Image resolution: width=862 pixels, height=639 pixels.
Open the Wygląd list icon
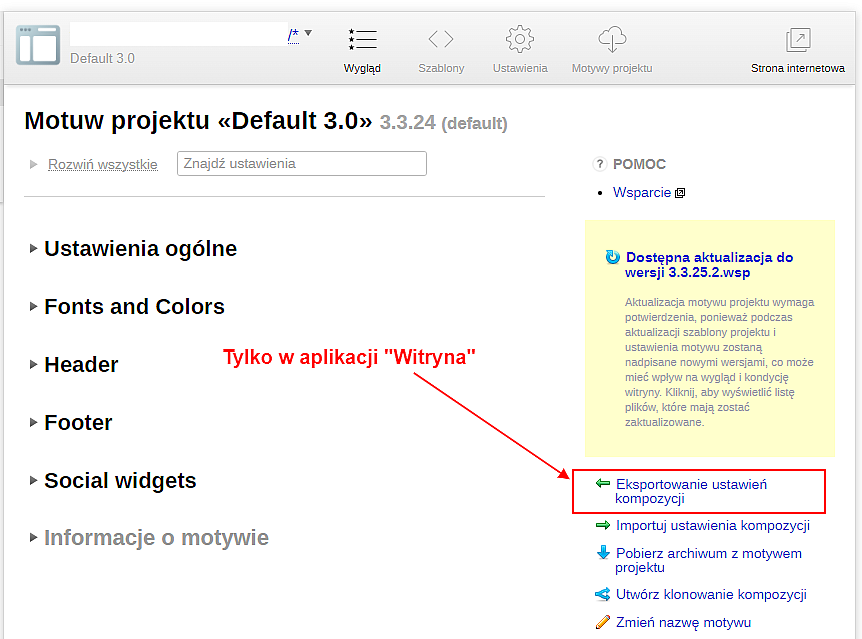click(x=362, y=40)
